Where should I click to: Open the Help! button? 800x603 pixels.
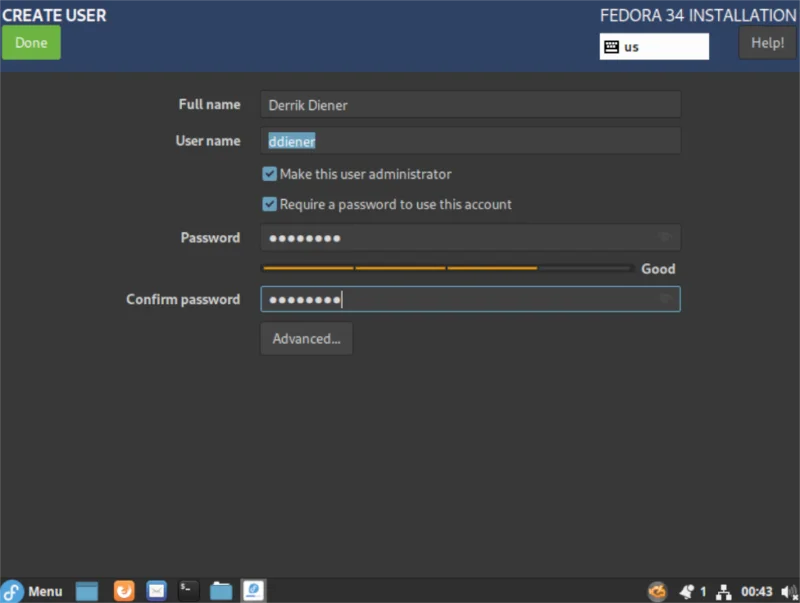pos(767,43)
